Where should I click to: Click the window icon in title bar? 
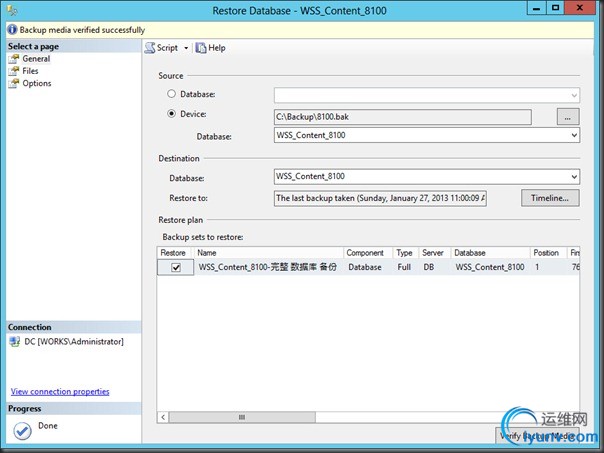pyautogui.click(x=12, y=10)
